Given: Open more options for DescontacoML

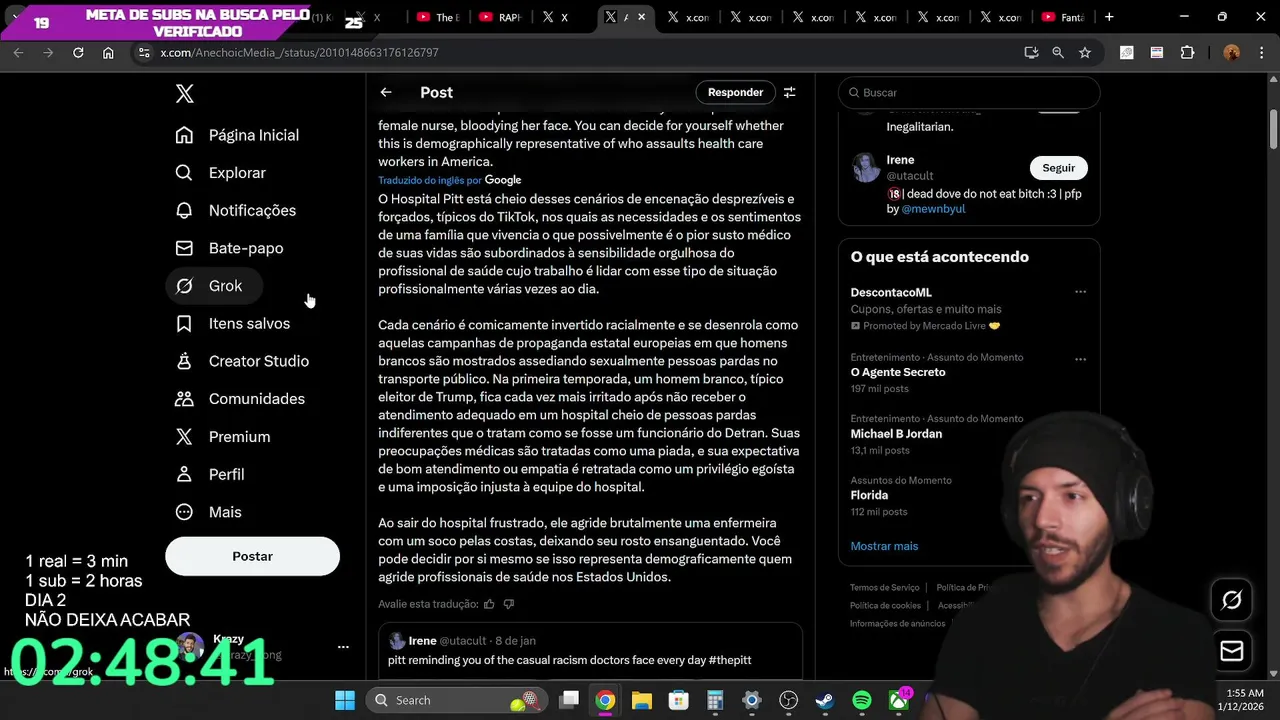Looking at the screenshot, I should tap(1080, 292).
